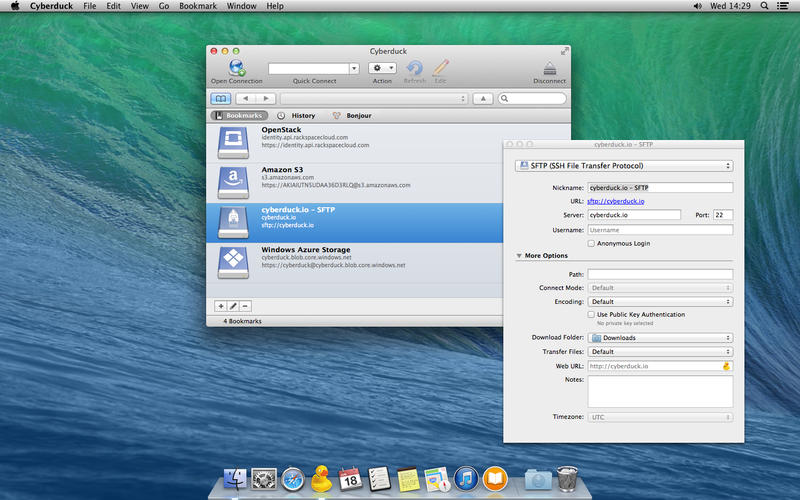The height and width of the screenshot is (500, 800).
Task: Switch to the History tab
Action: tap(296, 116)
